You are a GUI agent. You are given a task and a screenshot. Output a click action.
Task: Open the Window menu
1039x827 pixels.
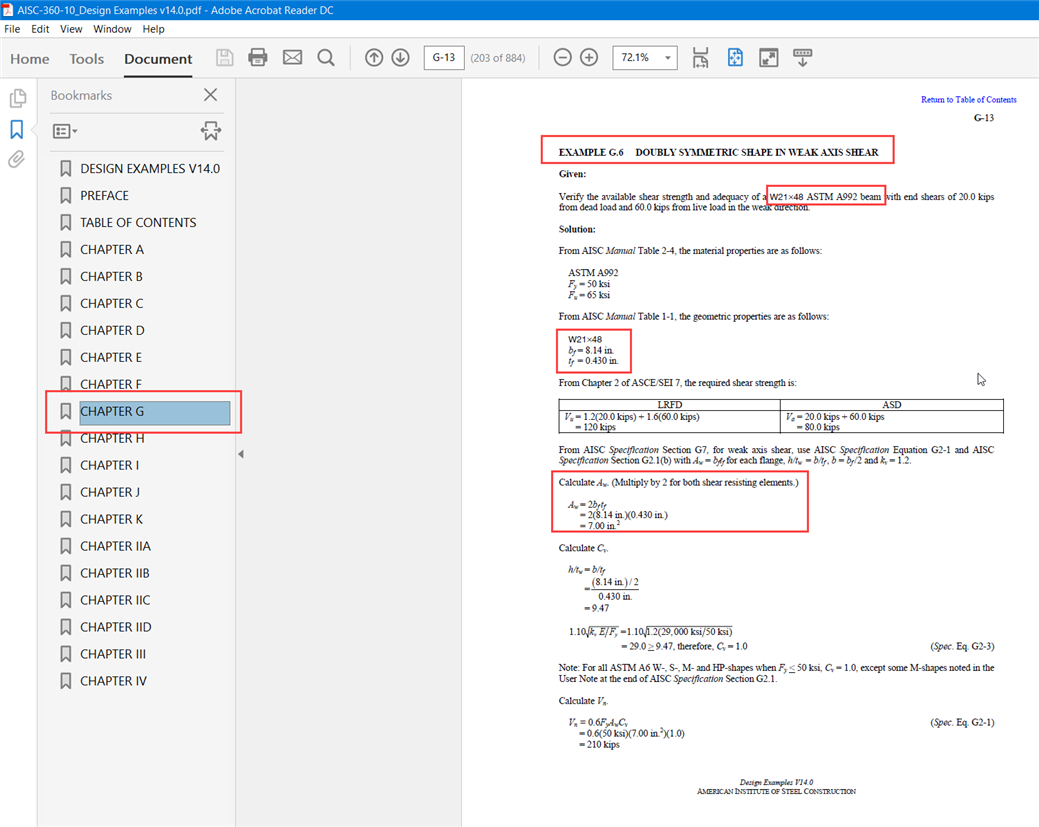[112, 29]
